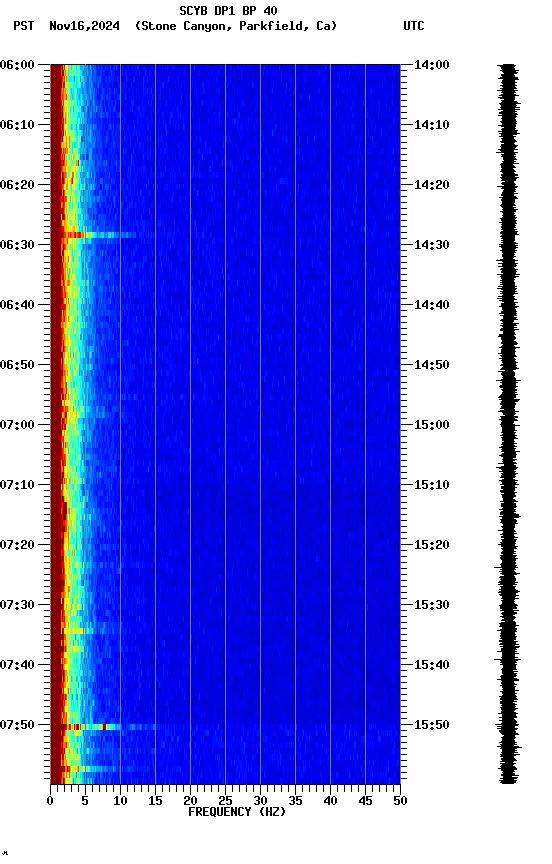
Task: Click the UTC time label '15:40'
Action: coord(432,665)
